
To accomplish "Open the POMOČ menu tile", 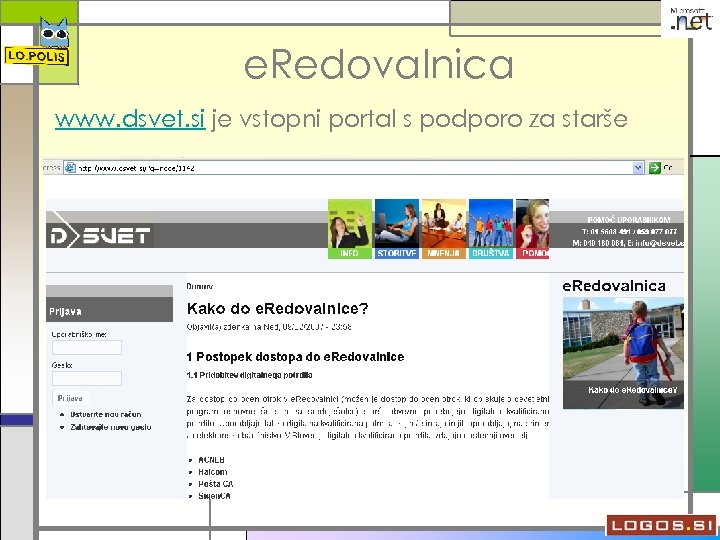I will point(532,229).
